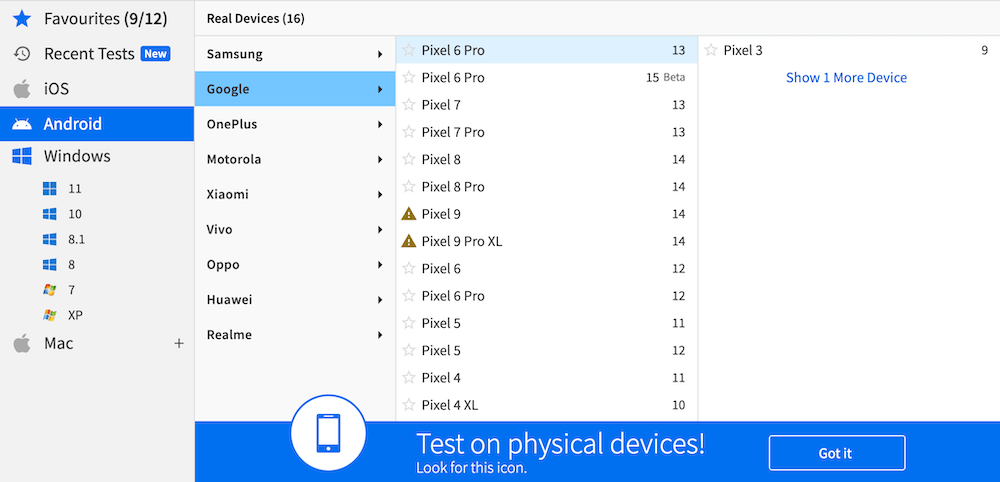
Task: Click the Show 1 More Device link
Action: pos(846,78)
